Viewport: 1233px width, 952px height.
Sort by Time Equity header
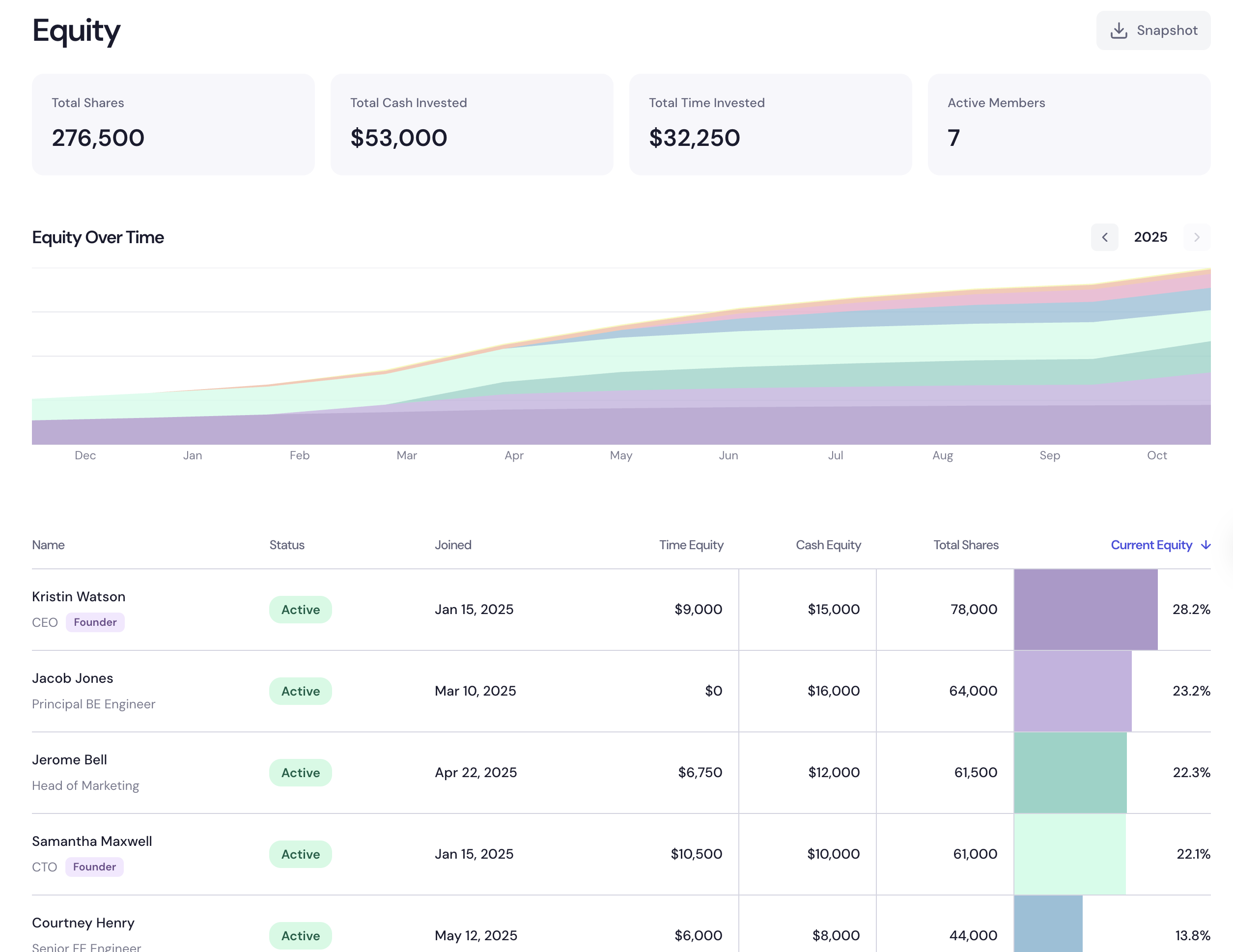[691, 545]
